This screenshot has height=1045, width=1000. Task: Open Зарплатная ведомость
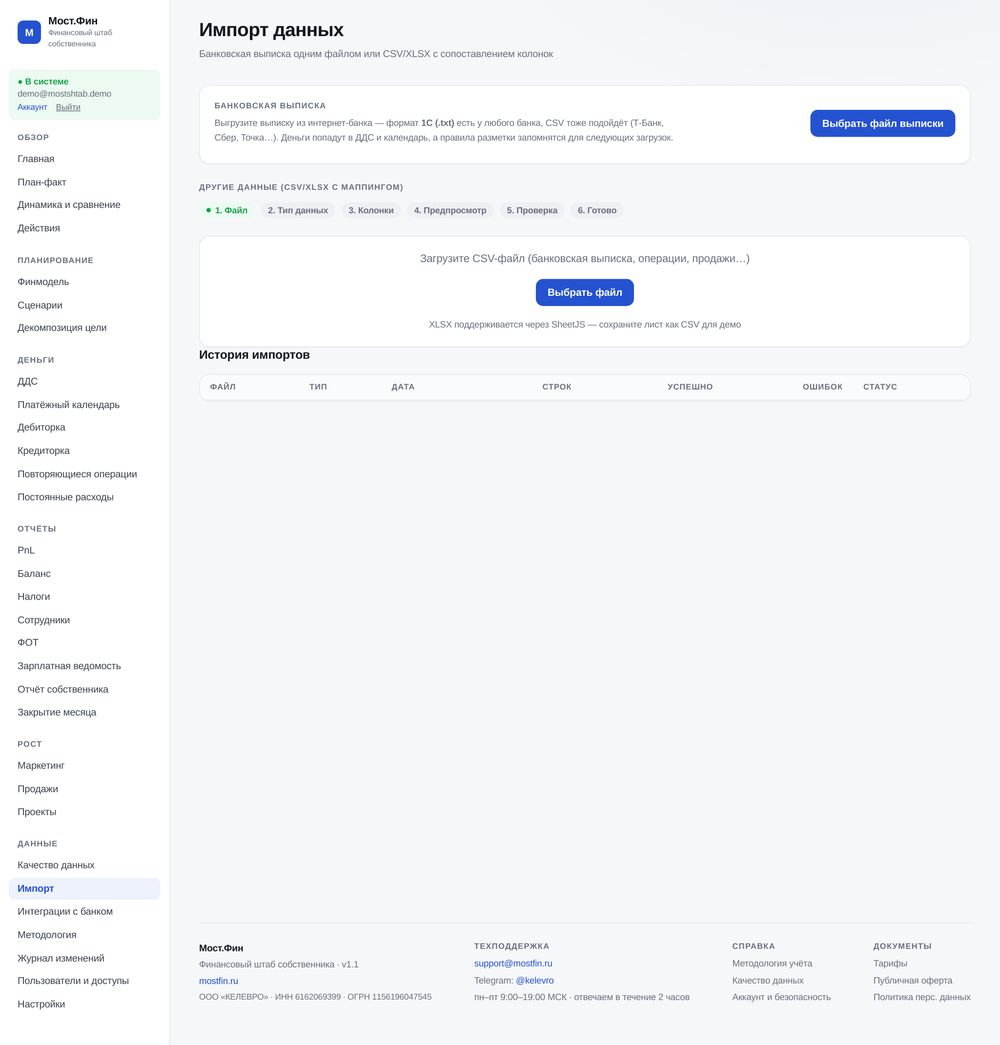(85, 666)
